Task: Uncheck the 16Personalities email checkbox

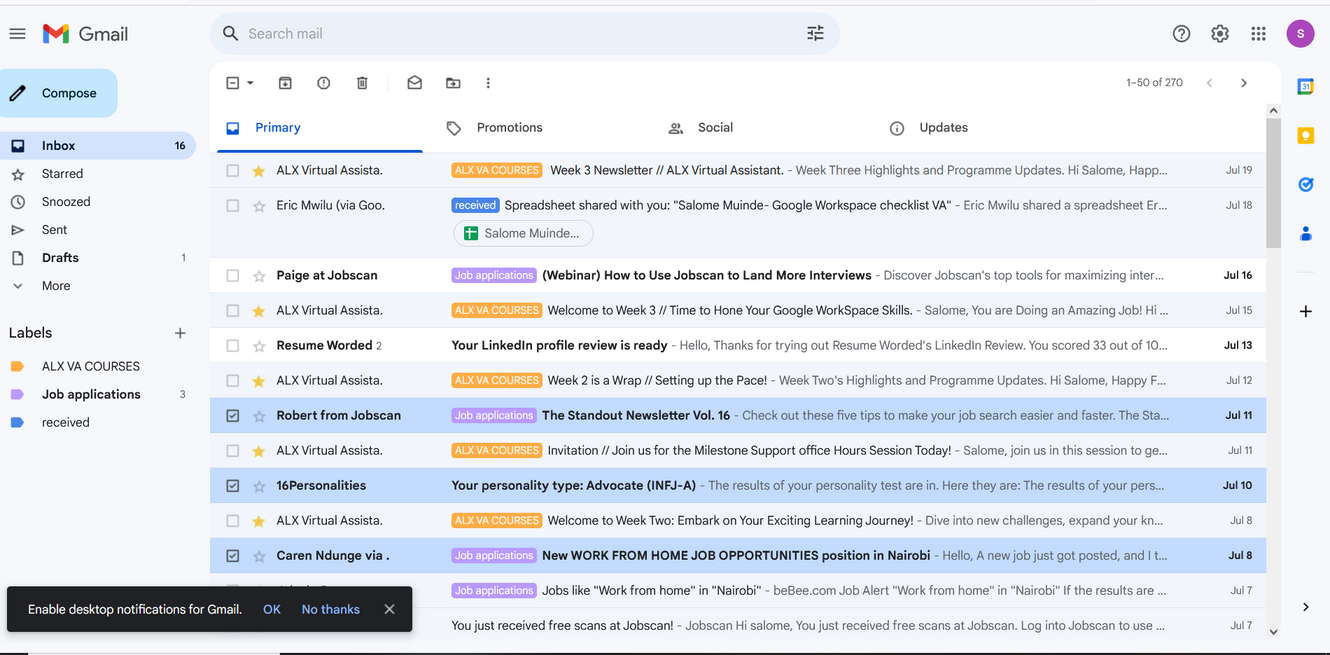Action: coord(233,486)
